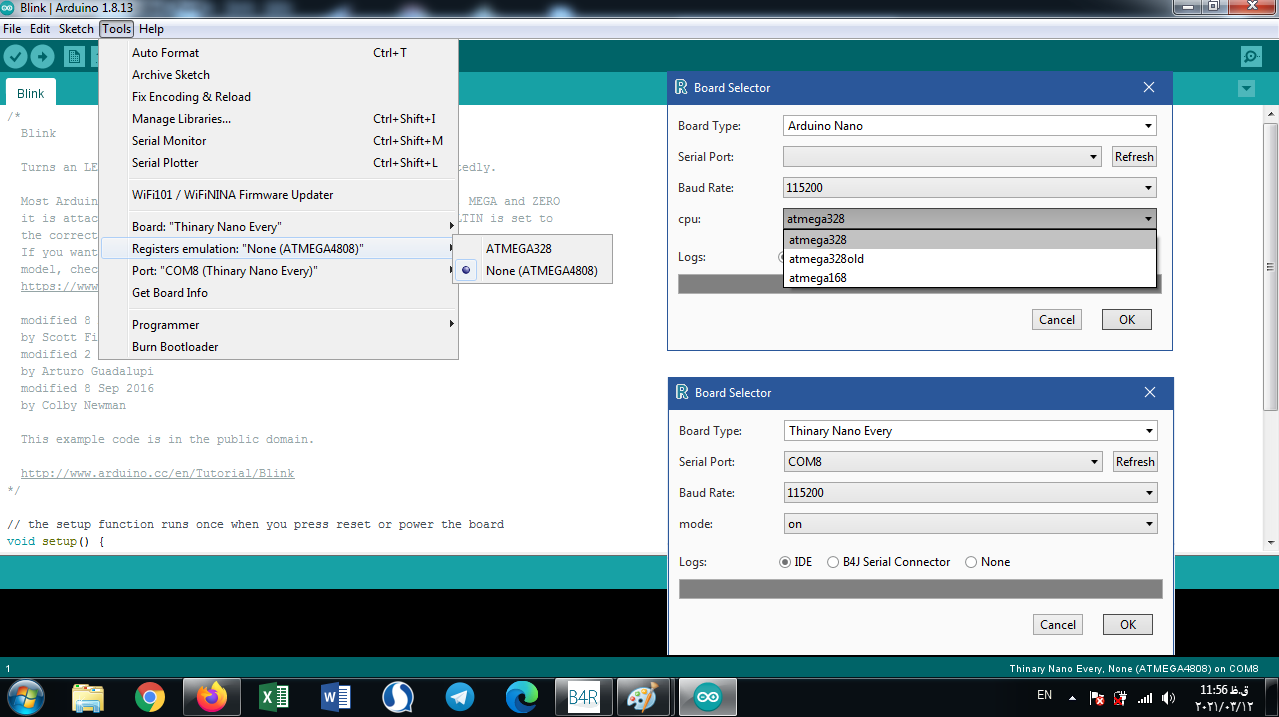The width and height of the screenshot is (1279, 717).
Task: Close the Arduino Nano Board Selector dialog
Action: tap(1149, 87)
